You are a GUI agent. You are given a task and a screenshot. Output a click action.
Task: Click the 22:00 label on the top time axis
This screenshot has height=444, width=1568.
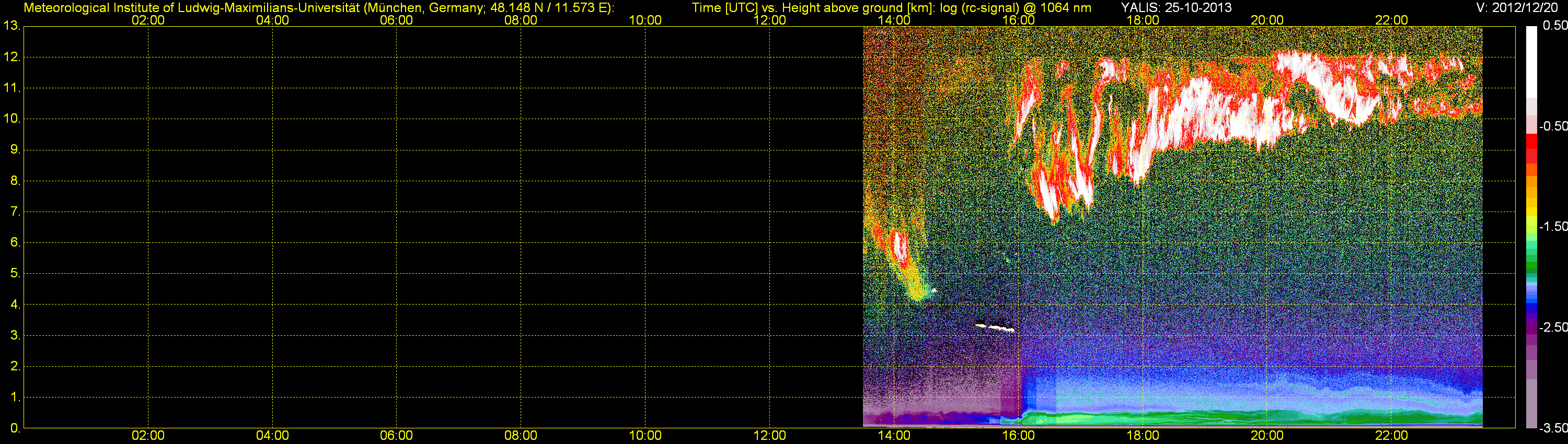pyautogui.click(x=1391, y=20)
